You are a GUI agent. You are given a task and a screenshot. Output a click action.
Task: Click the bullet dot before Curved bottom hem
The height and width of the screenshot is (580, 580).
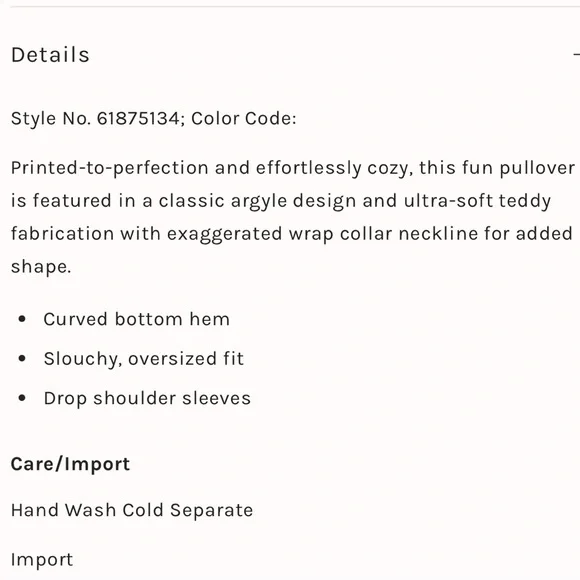click(x=22, y=319)
